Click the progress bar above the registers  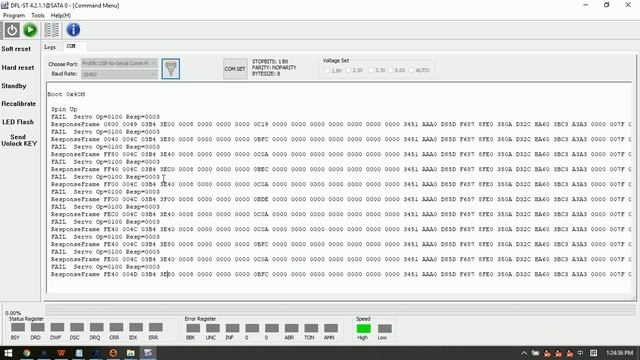click(x=340, y=309)
